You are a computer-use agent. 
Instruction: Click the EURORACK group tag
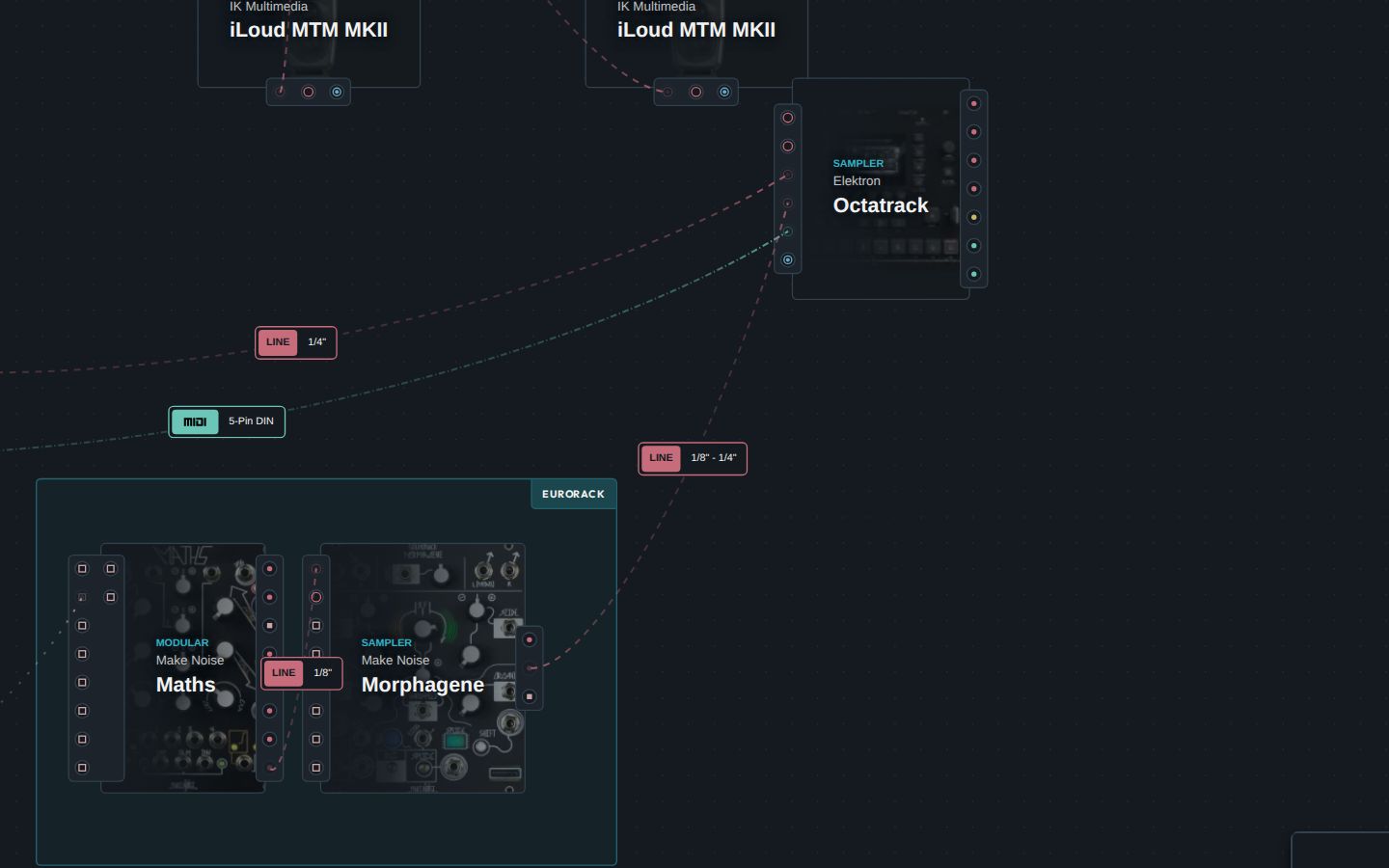point(573,494)
